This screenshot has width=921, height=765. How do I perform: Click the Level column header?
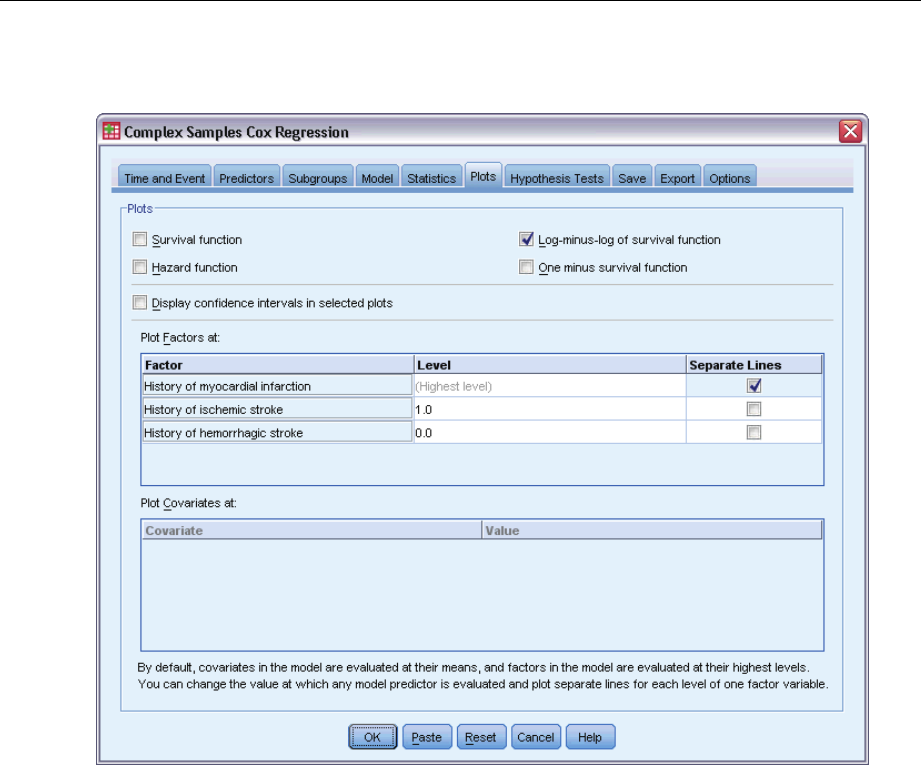click(550, 365)
